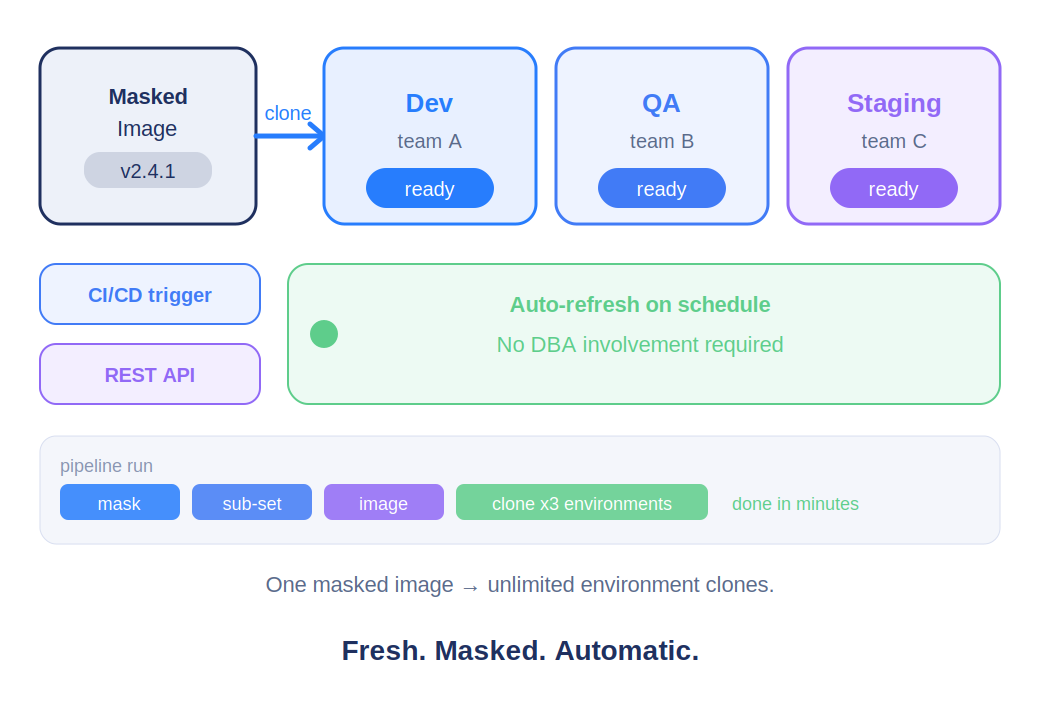Select the sub-set pipeline step
Screen dimensions: 1040x720
[252, 503]
